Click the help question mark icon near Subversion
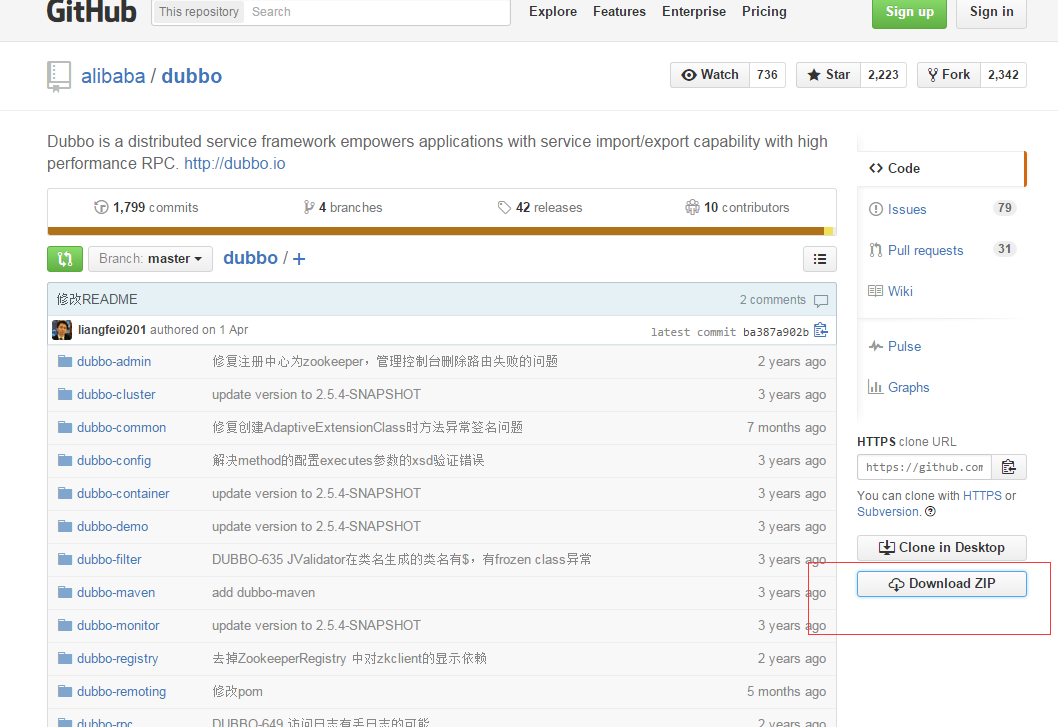The height and width of the screenshot is (727, 1058). pos(930,512)
